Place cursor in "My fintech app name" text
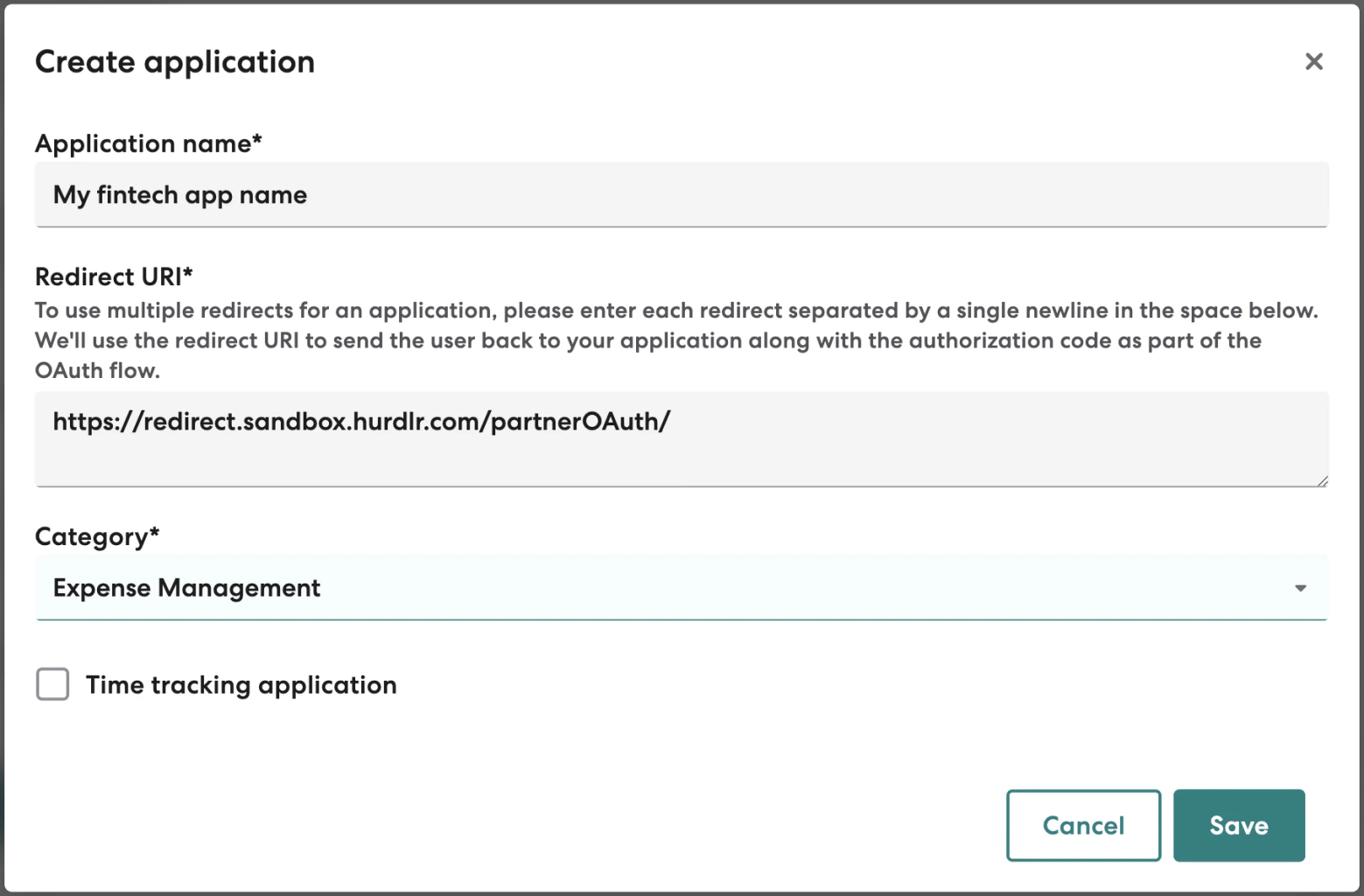 [179, 195]
